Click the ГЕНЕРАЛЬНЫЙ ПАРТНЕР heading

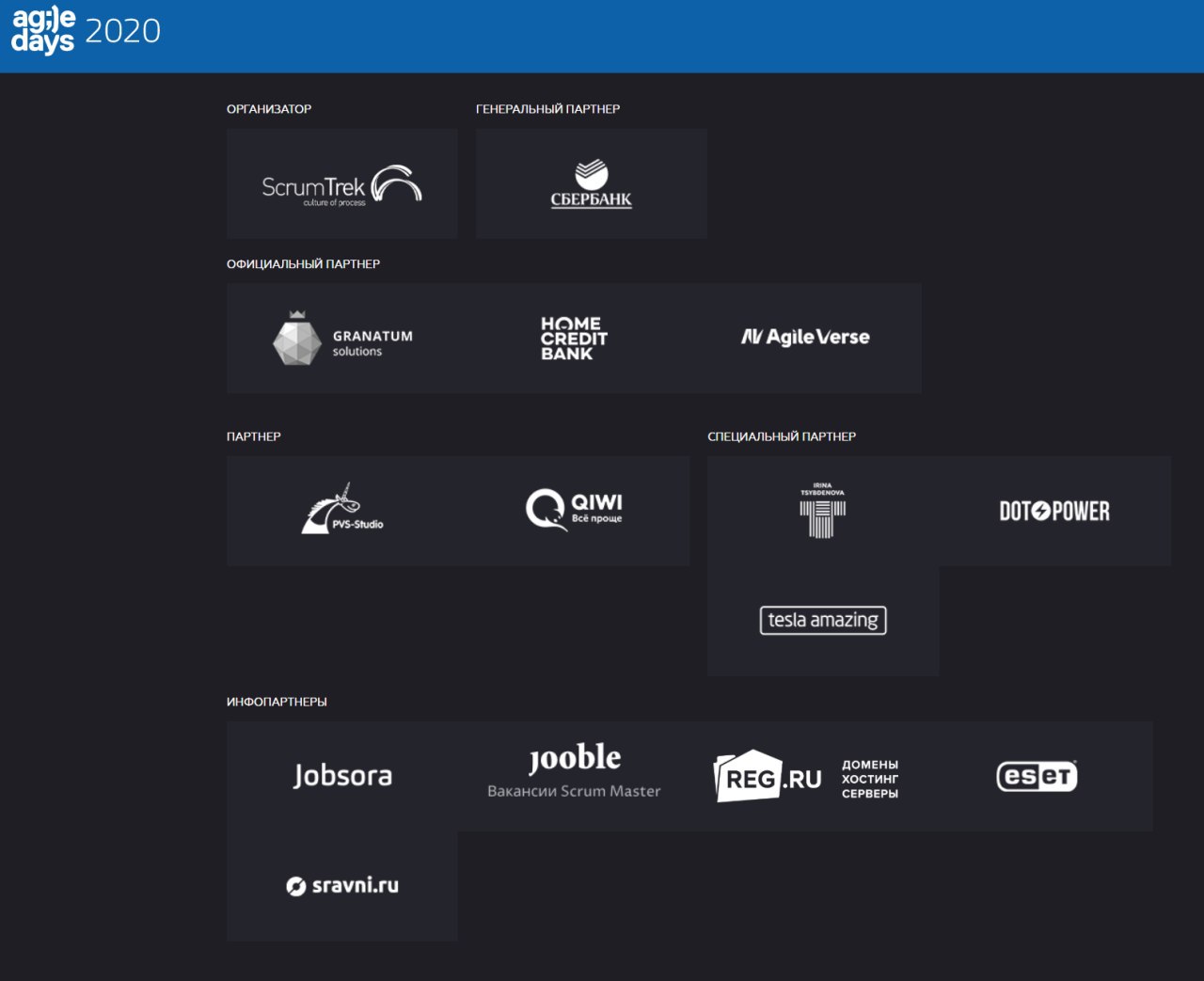pyautogui.click(x=547, y=109)
